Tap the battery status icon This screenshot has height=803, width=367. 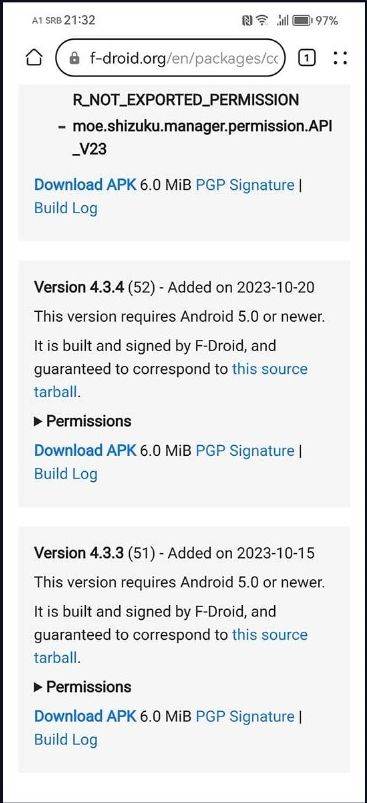coord(303,20)
